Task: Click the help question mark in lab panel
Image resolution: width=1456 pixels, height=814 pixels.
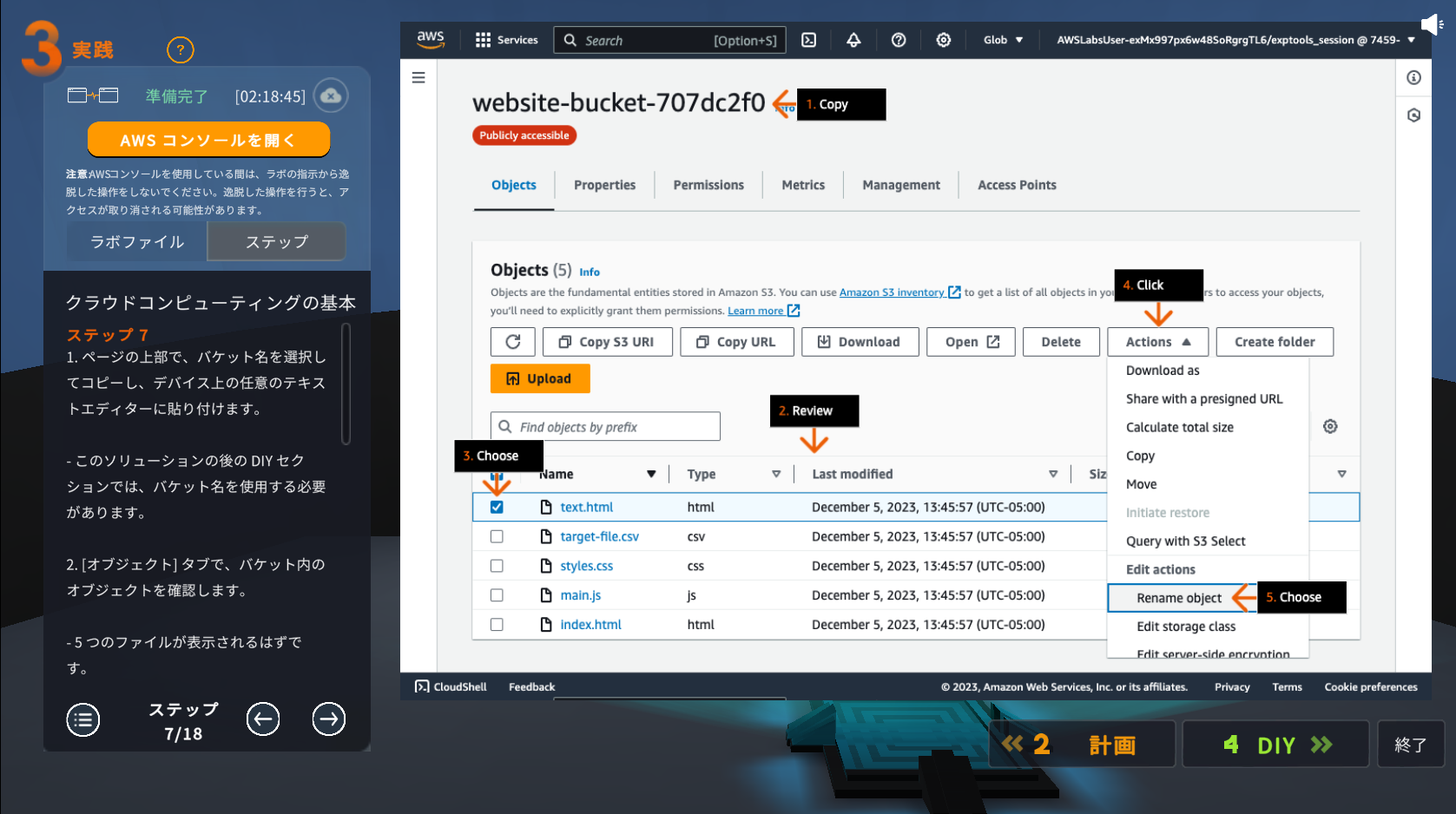Action: pos(181,49)
